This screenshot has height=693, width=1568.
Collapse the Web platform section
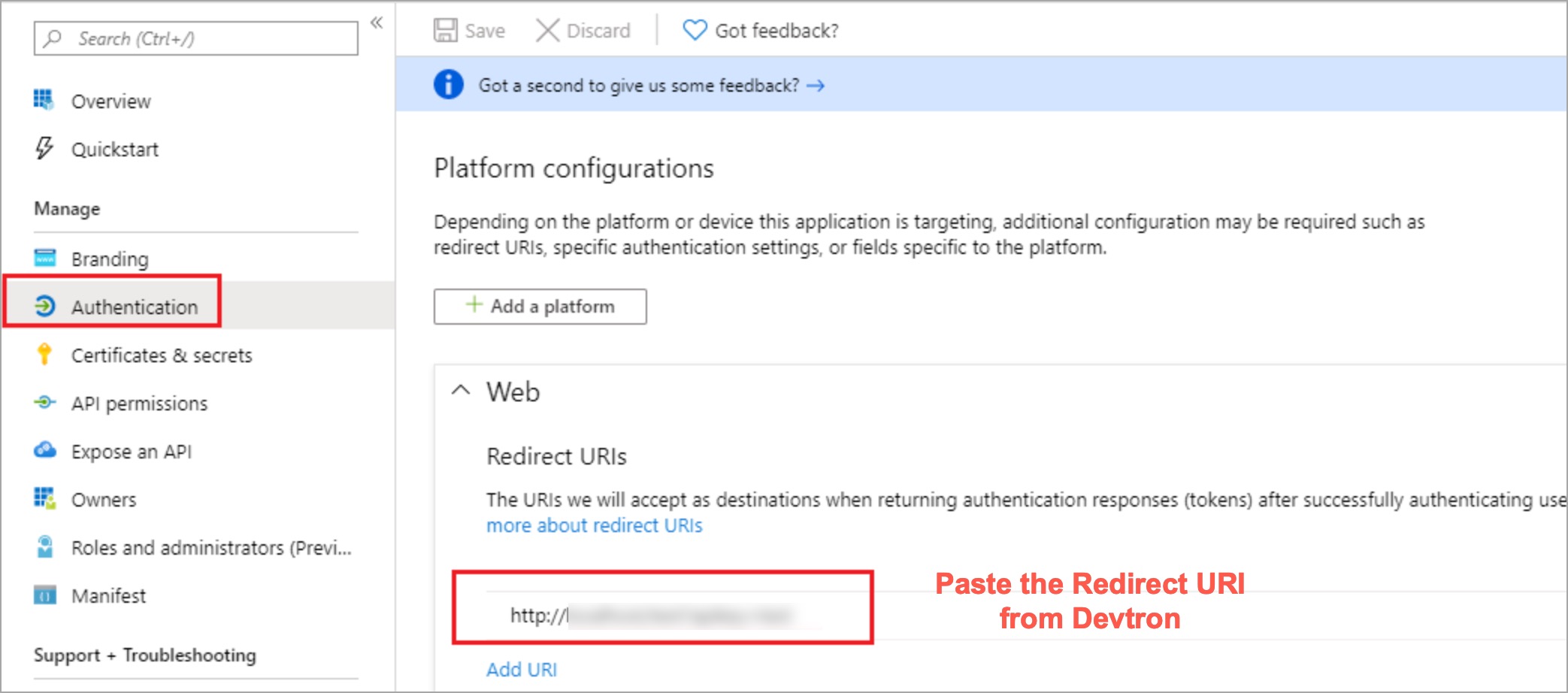[461, 390]
